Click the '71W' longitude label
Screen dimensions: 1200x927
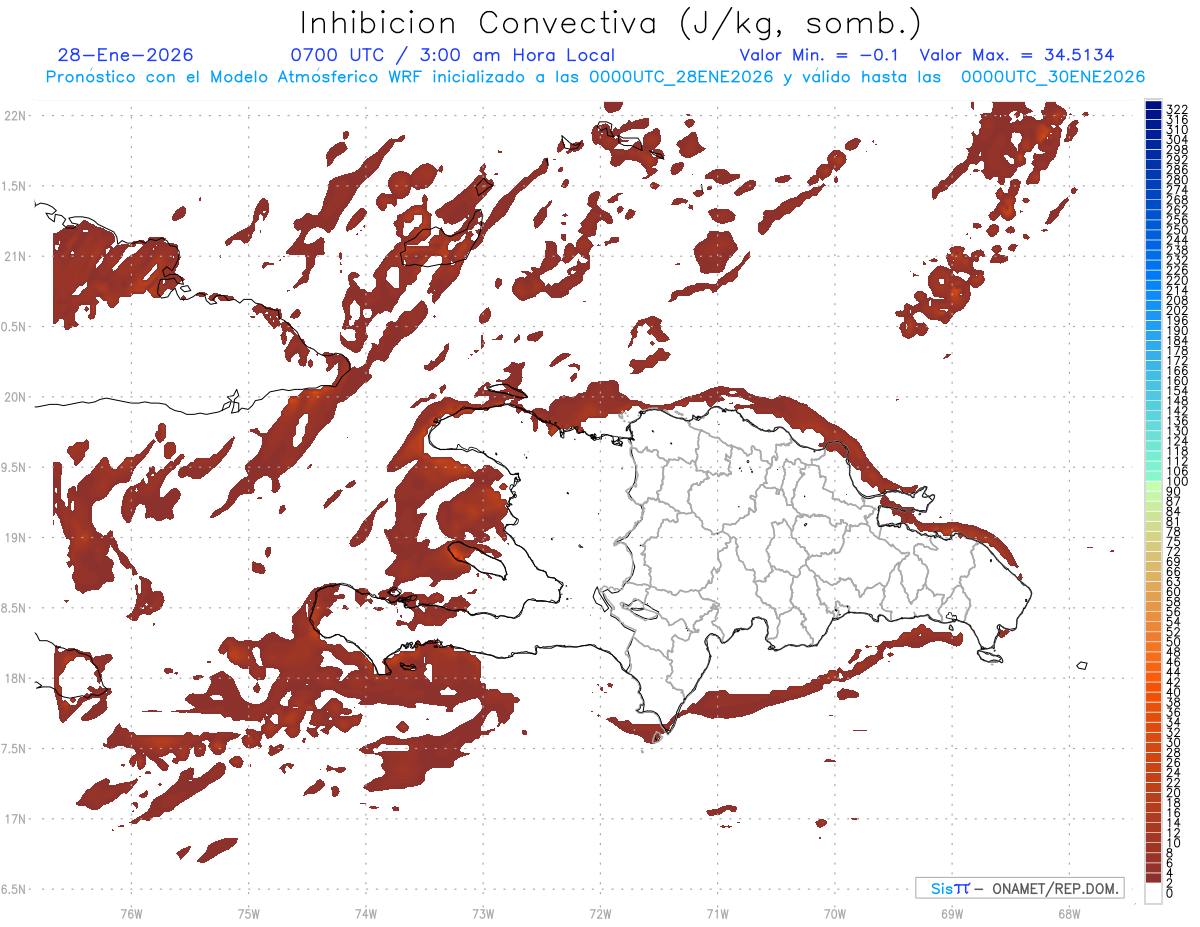pos(717,913)
